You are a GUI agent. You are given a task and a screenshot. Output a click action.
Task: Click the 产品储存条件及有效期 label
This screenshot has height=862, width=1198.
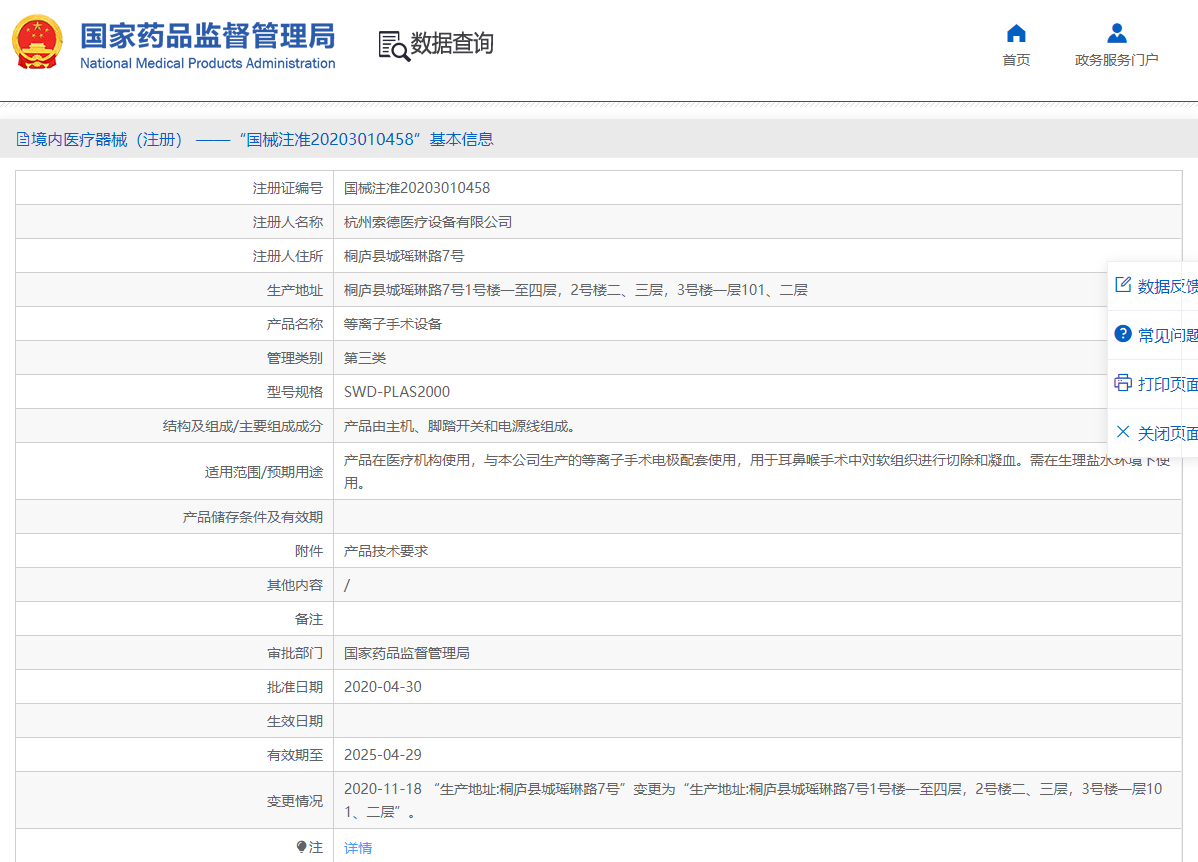(x=253, y=517)
